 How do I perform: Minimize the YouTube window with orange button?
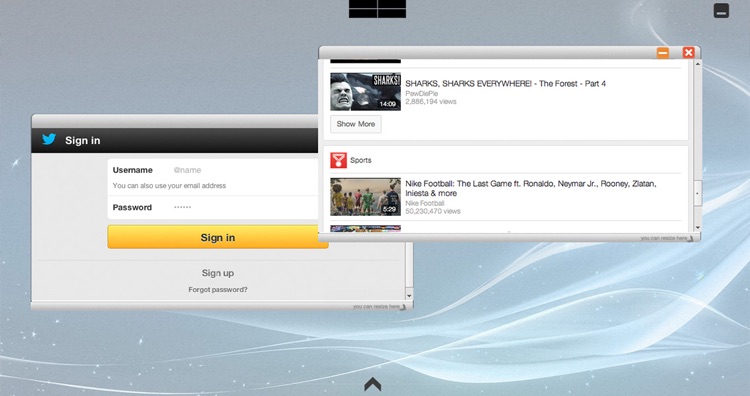662,52
